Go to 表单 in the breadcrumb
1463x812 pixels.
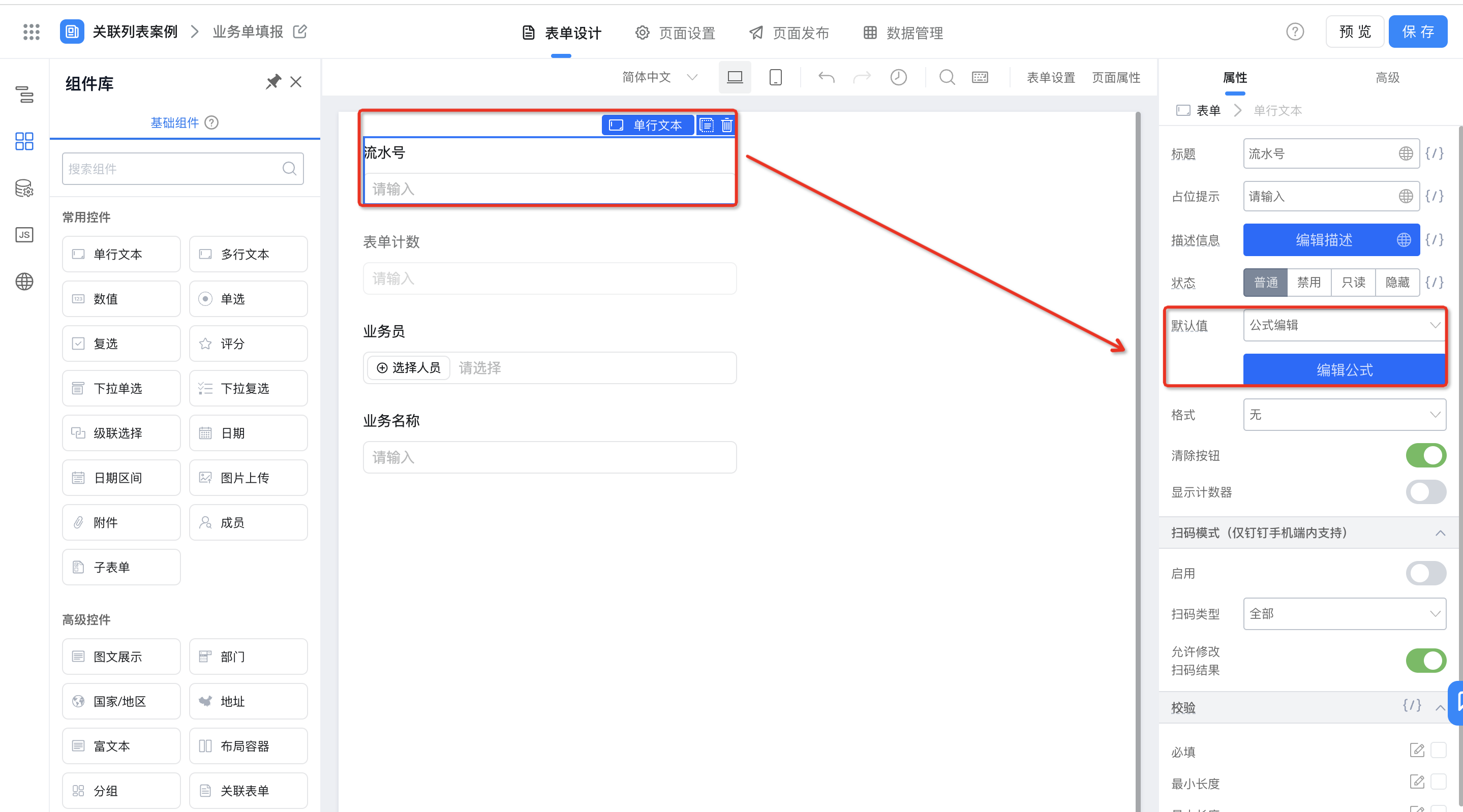[x=1208, y=110]
